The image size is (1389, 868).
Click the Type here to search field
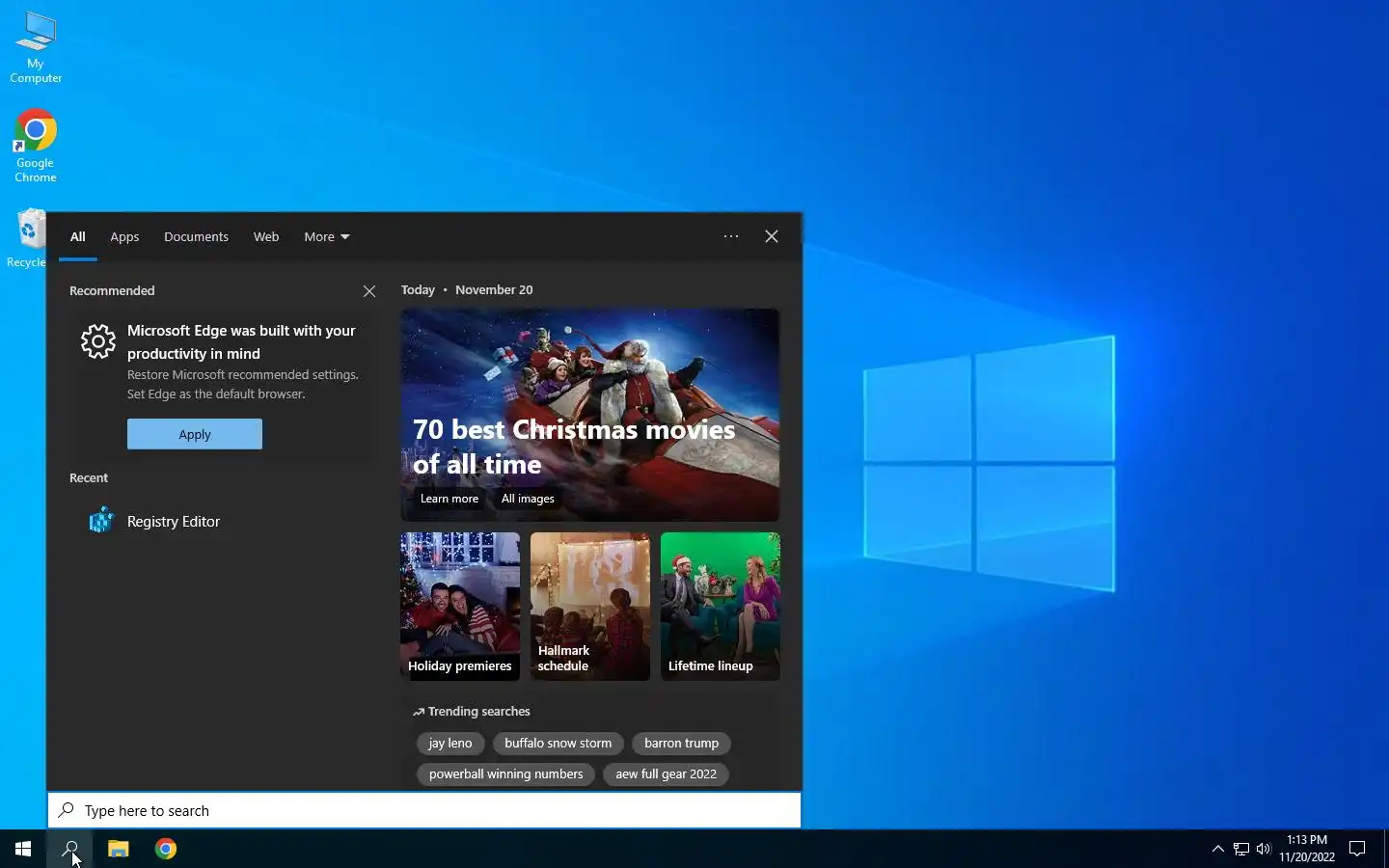tap(424, 811)
